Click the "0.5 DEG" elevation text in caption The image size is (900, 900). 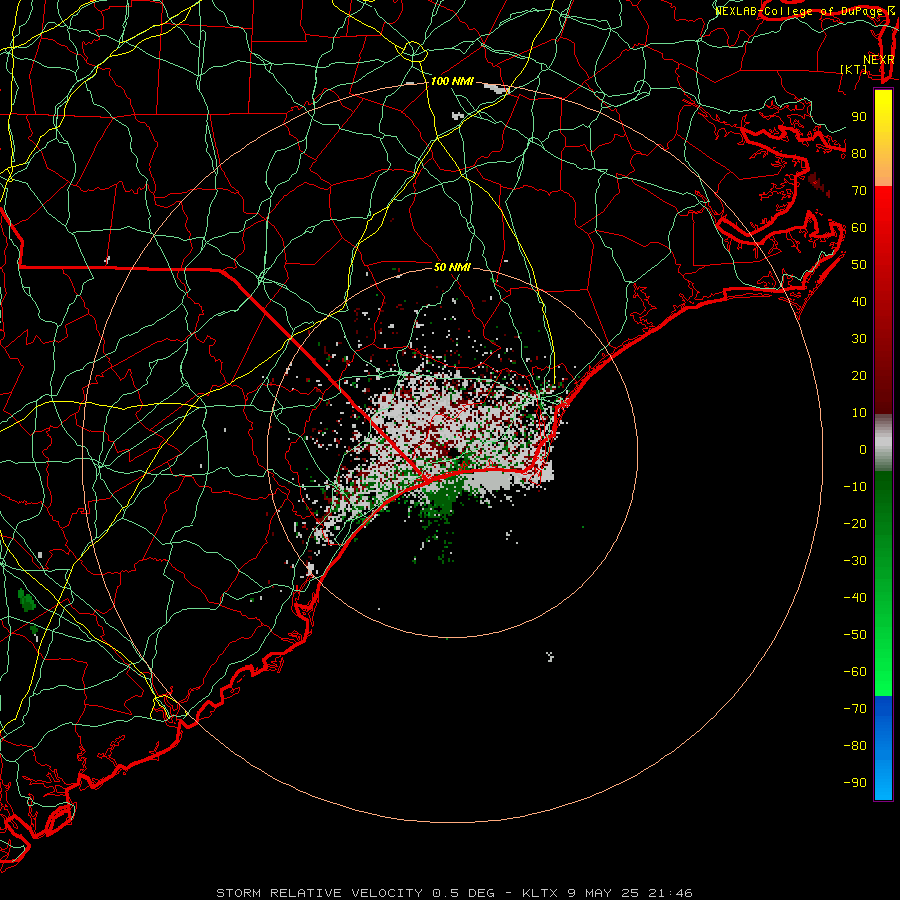coord(463,893)
